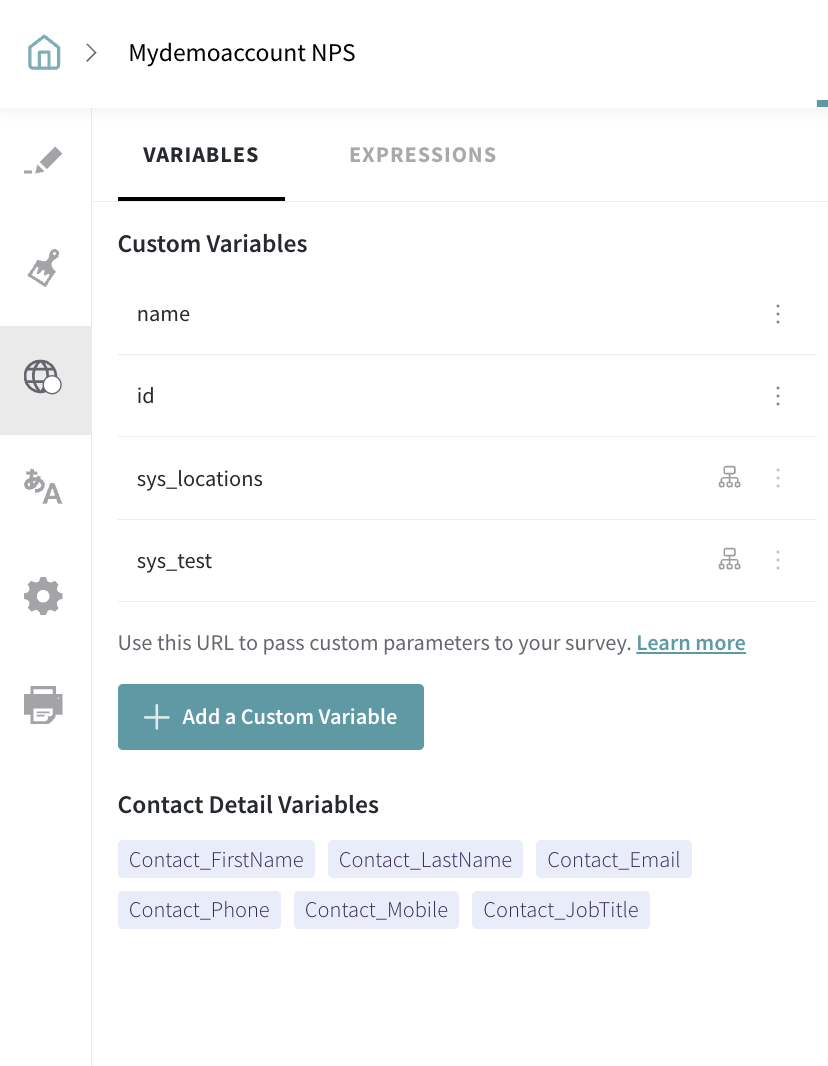Screen dimensions: 828x1066
Task: Click hierarchy icon on sys_locations row
Action: pyautogui.click(x=730, y=478)
